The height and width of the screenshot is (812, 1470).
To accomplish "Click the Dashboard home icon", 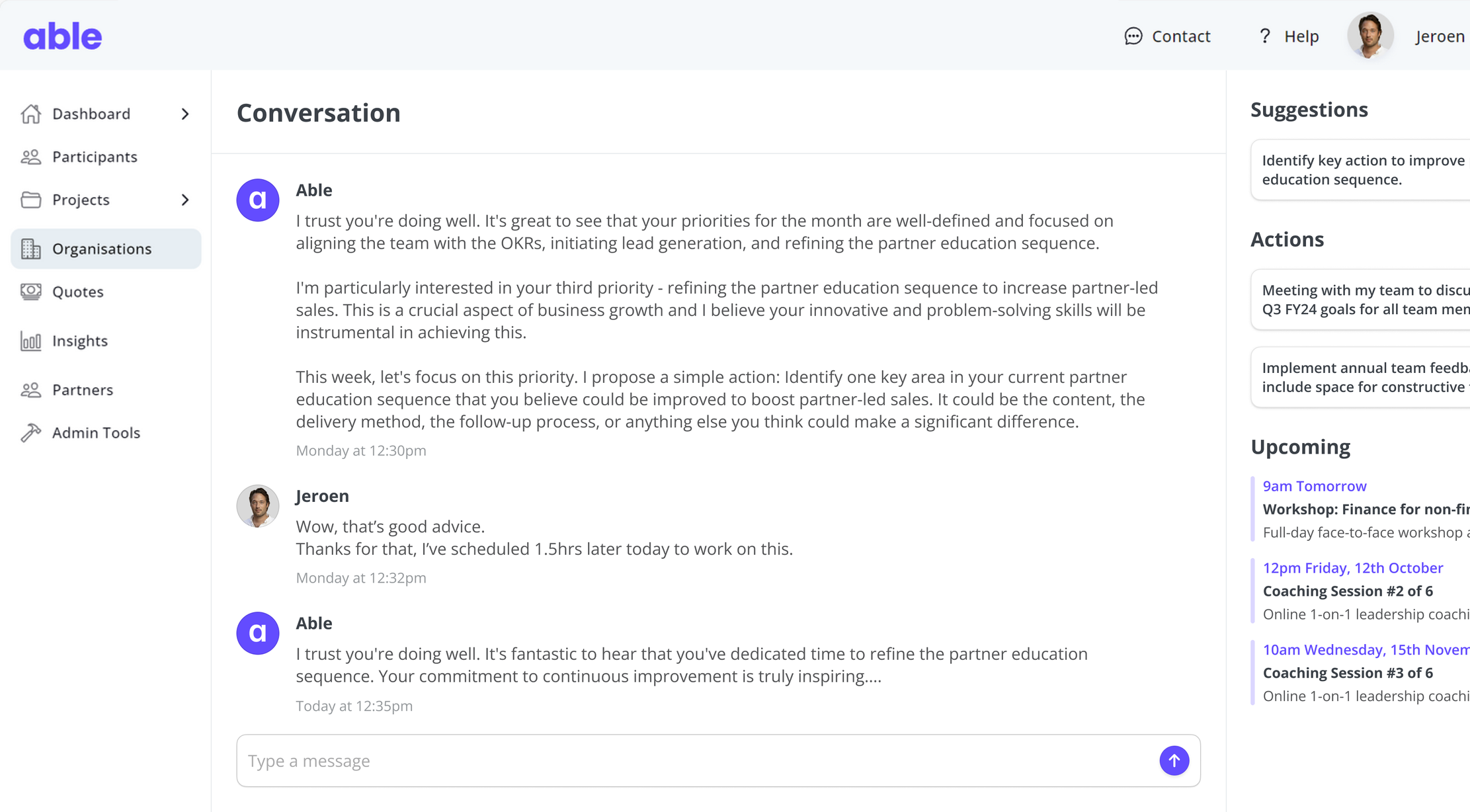I will [x=31, y=114].
